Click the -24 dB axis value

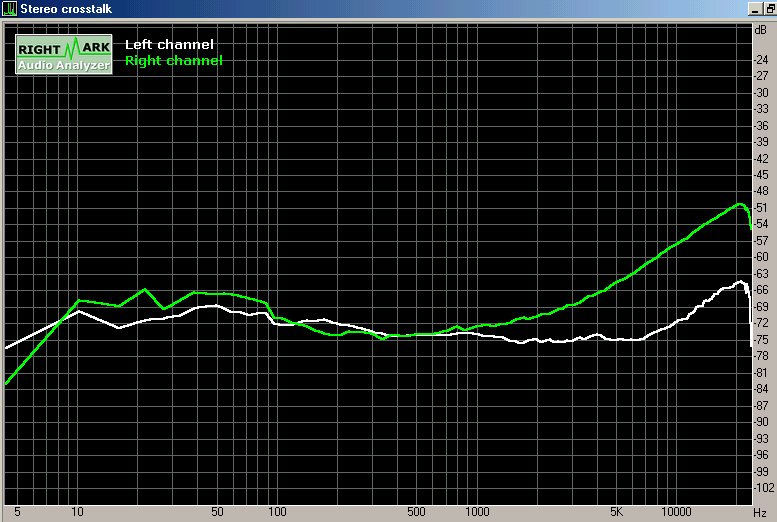[761, 60]
